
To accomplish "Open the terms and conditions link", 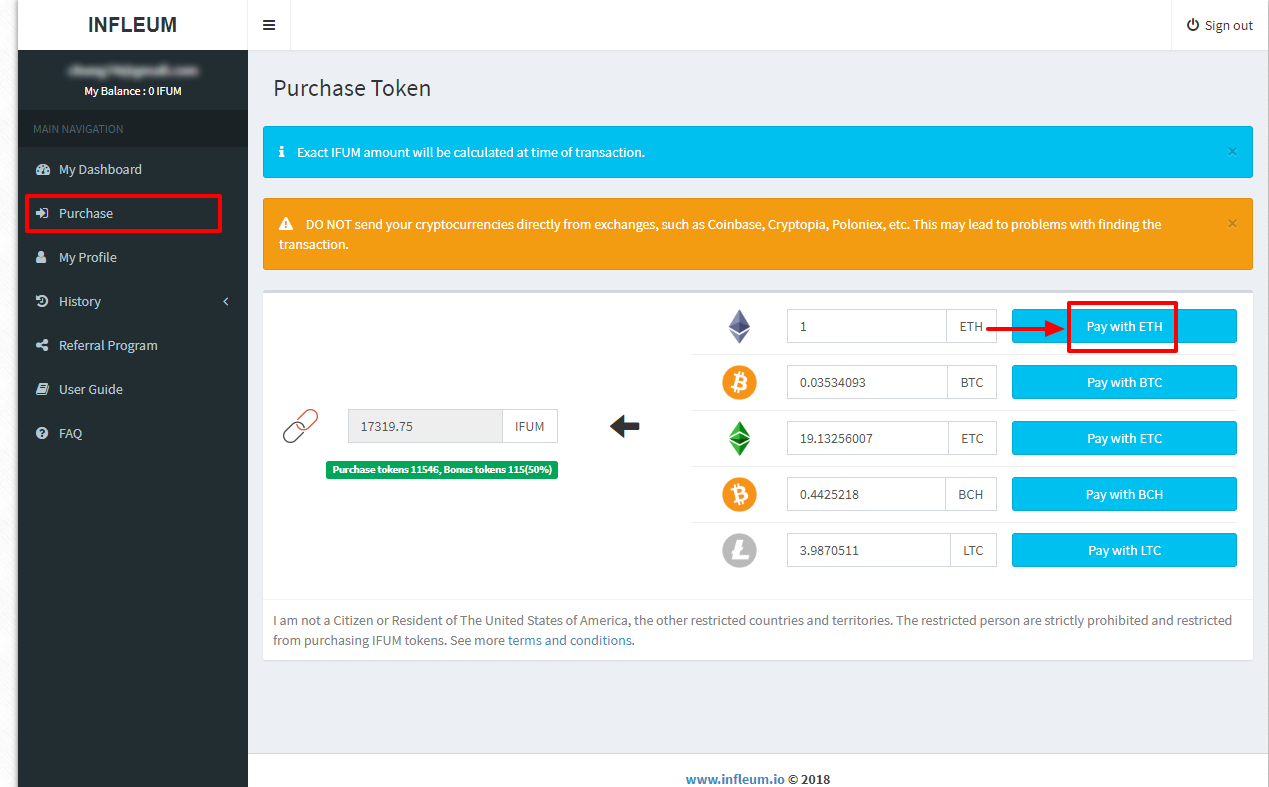I will [x=570, y=640].
